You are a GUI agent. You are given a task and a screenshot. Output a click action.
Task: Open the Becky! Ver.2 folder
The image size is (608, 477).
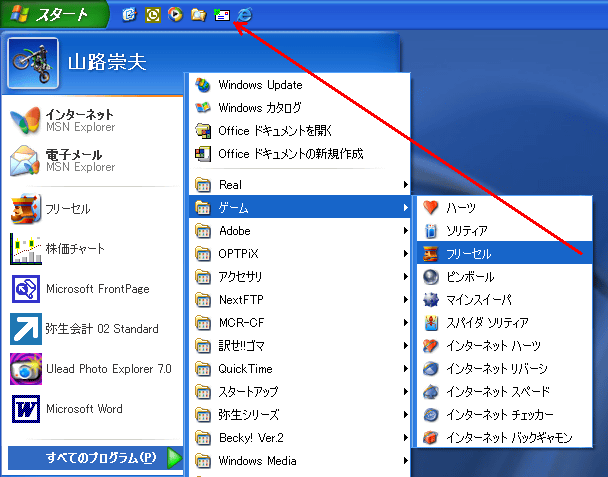(299, 437)
